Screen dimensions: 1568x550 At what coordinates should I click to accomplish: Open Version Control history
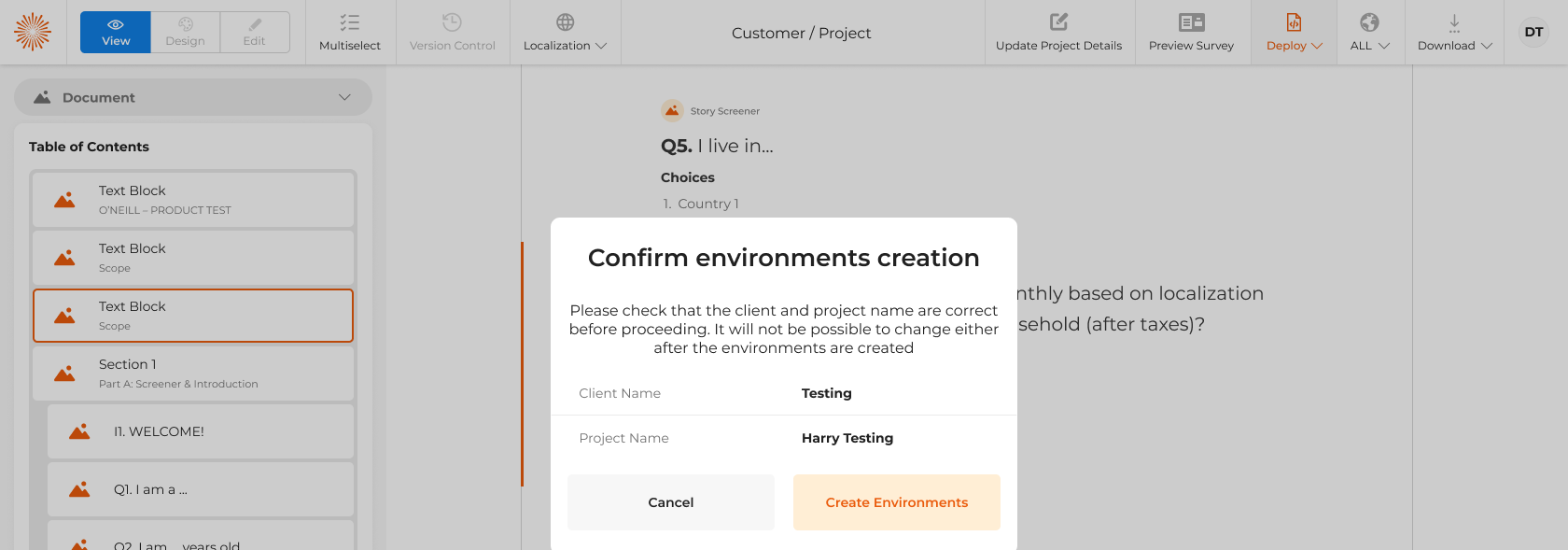point(453,32)
